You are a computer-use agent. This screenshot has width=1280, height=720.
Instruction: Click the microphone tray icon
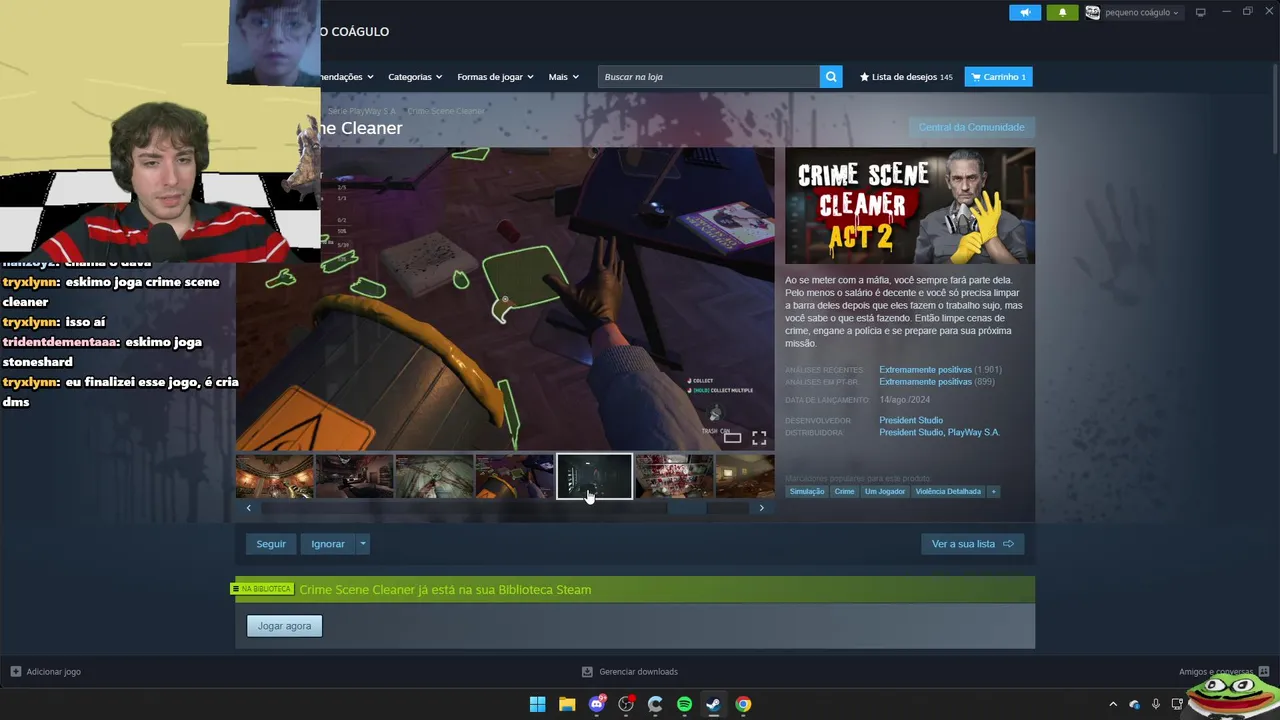pos(1156,704)
